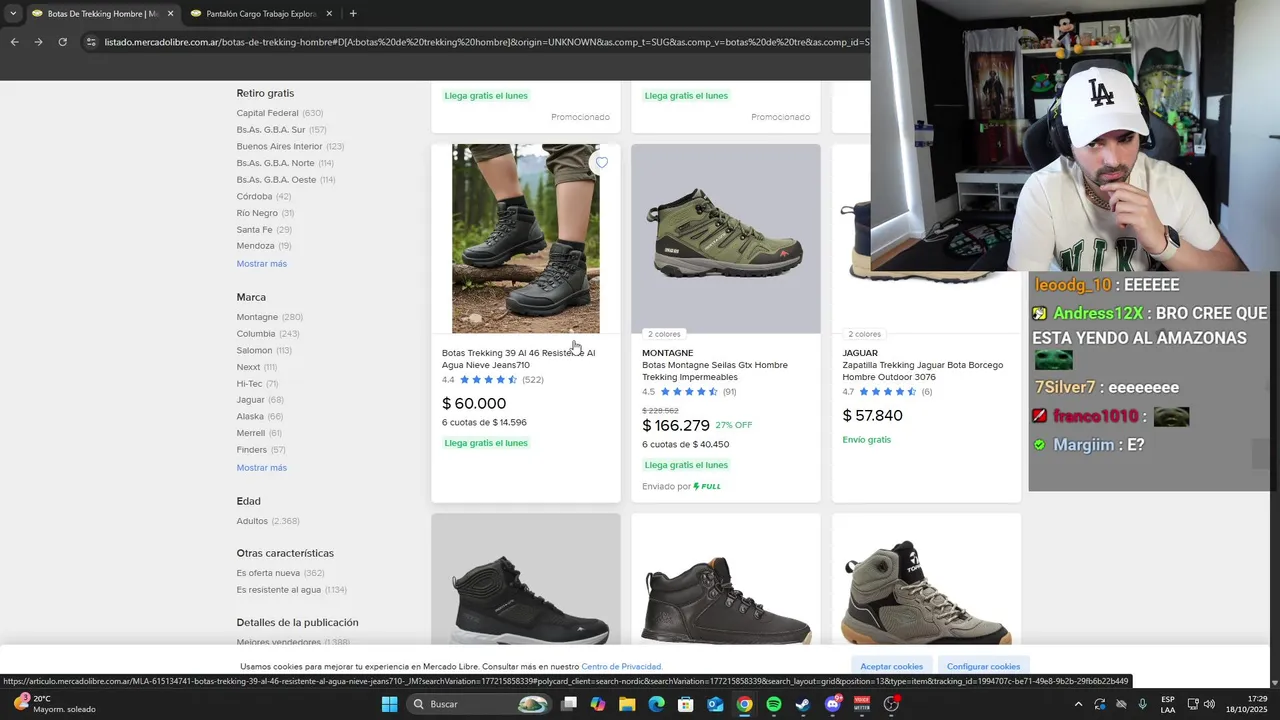
Task: Go back using browser back arrow
Action: pyautogui.click(x=14, y=42)
